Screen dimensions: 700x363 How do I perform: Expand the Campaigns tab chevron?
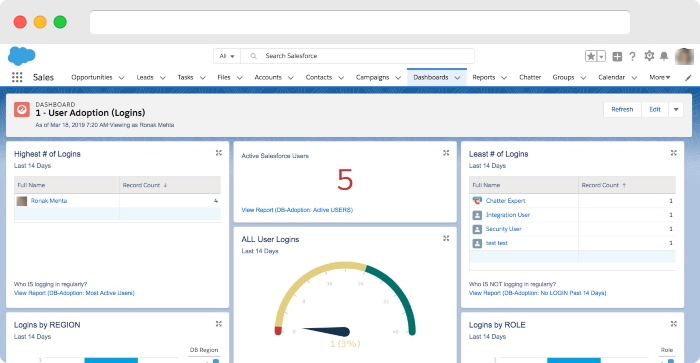tap(398, 78)
